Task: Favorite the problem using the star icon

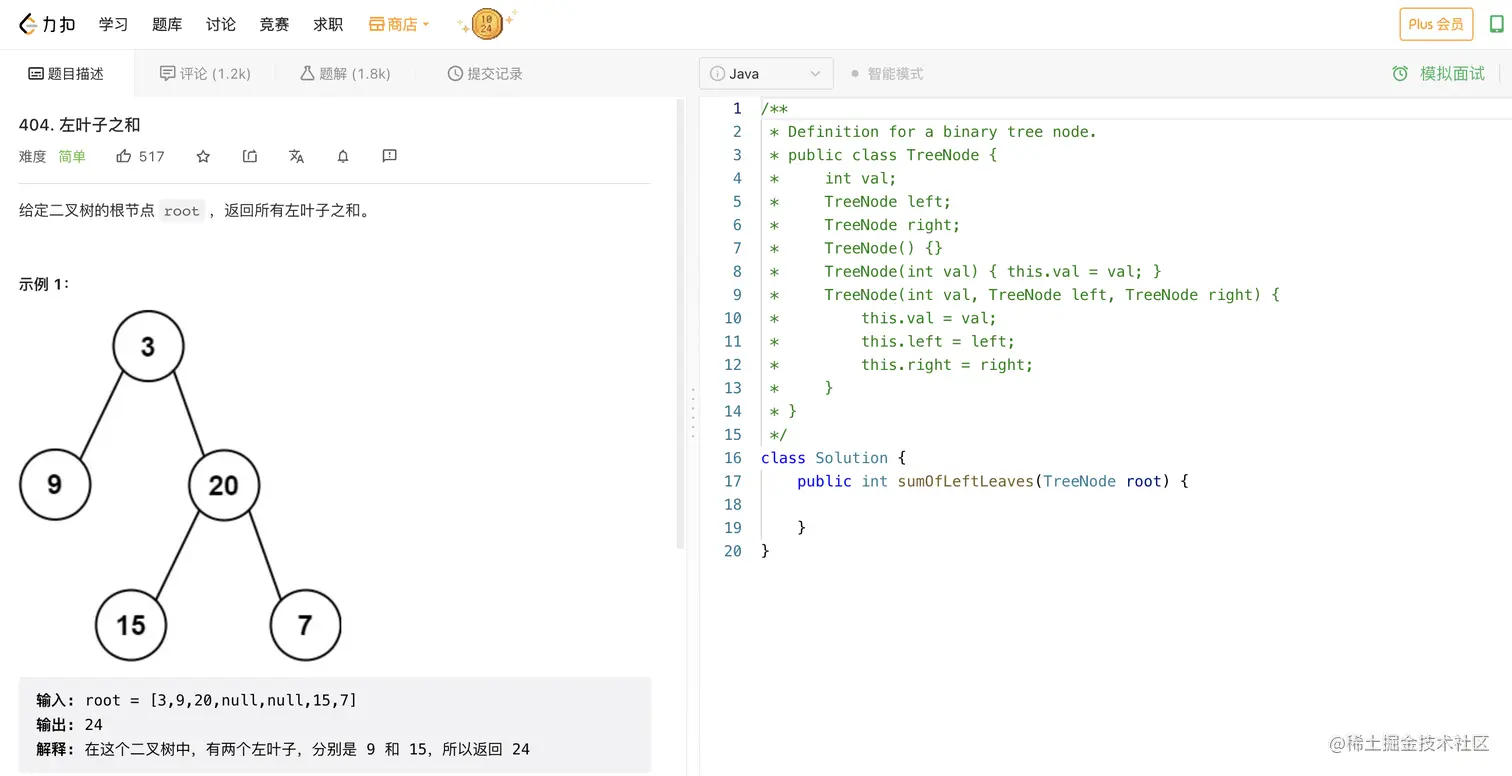Action: pos(203,156)
